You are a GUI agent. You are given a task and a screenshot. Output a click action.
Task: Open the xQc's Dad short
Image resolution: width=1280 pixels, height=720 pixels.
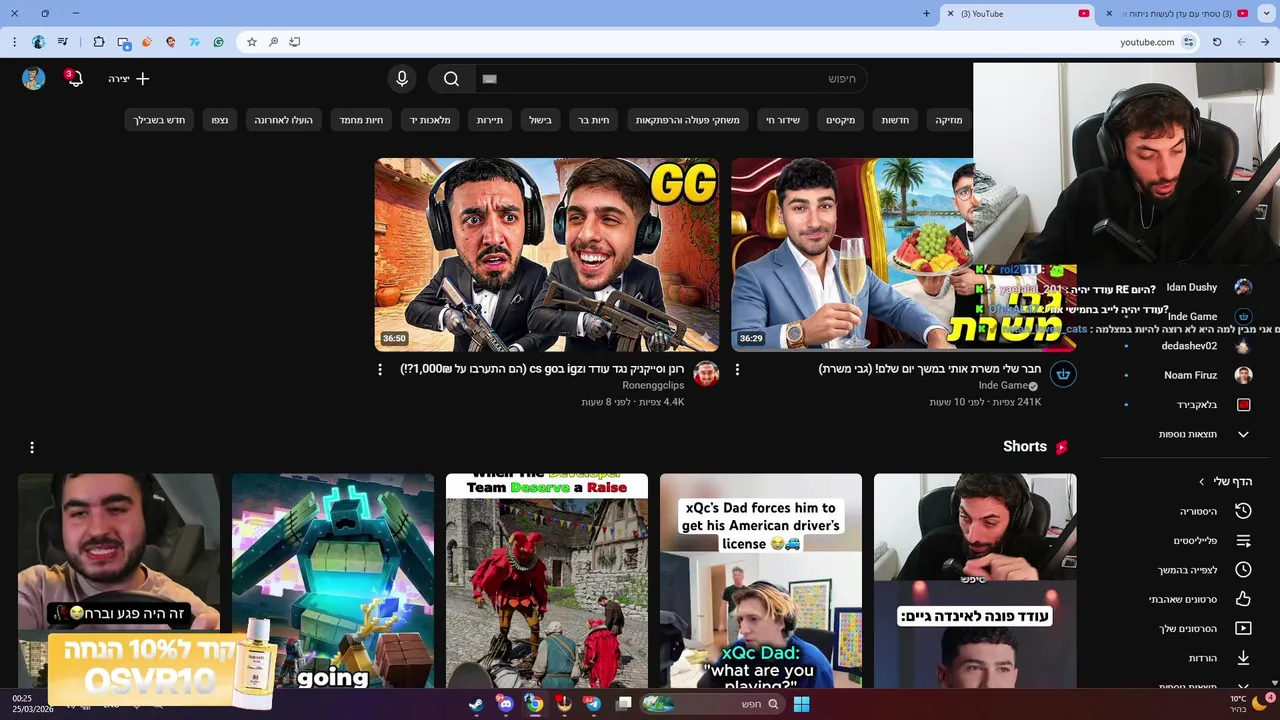[761, 581]
